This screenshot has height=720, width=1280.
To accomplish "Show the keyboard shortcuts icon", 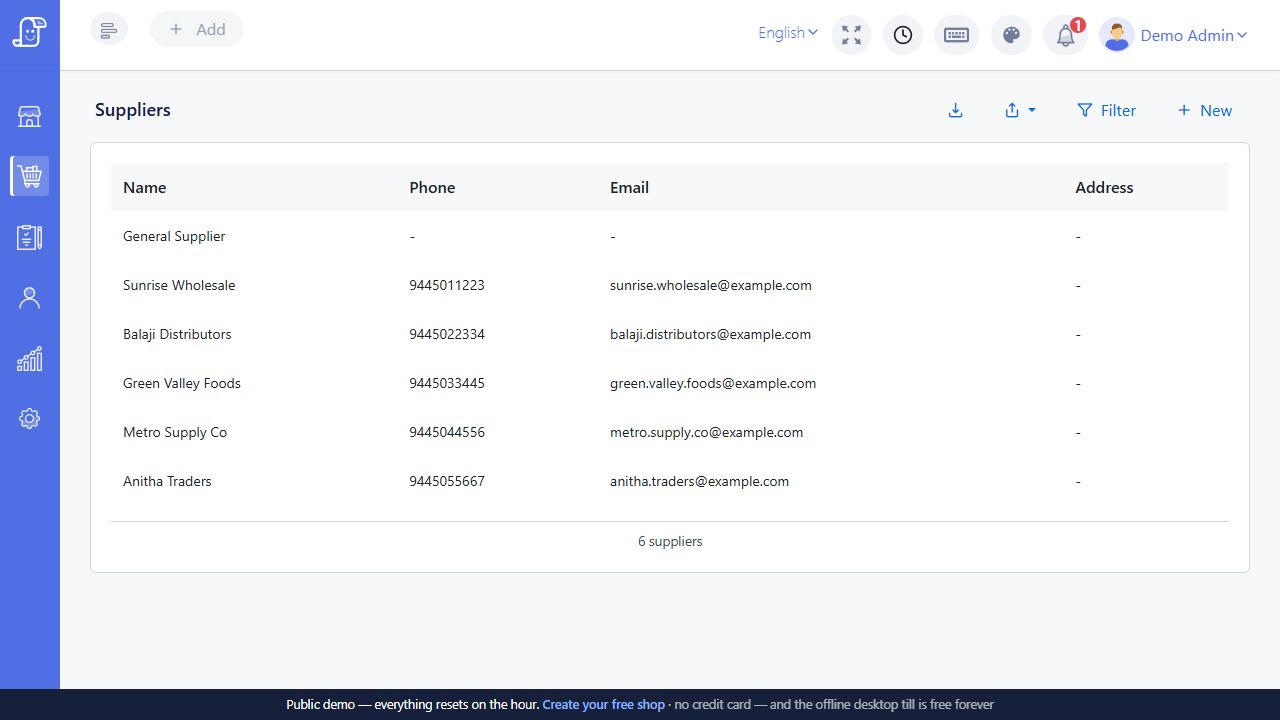I will (956, 35).
